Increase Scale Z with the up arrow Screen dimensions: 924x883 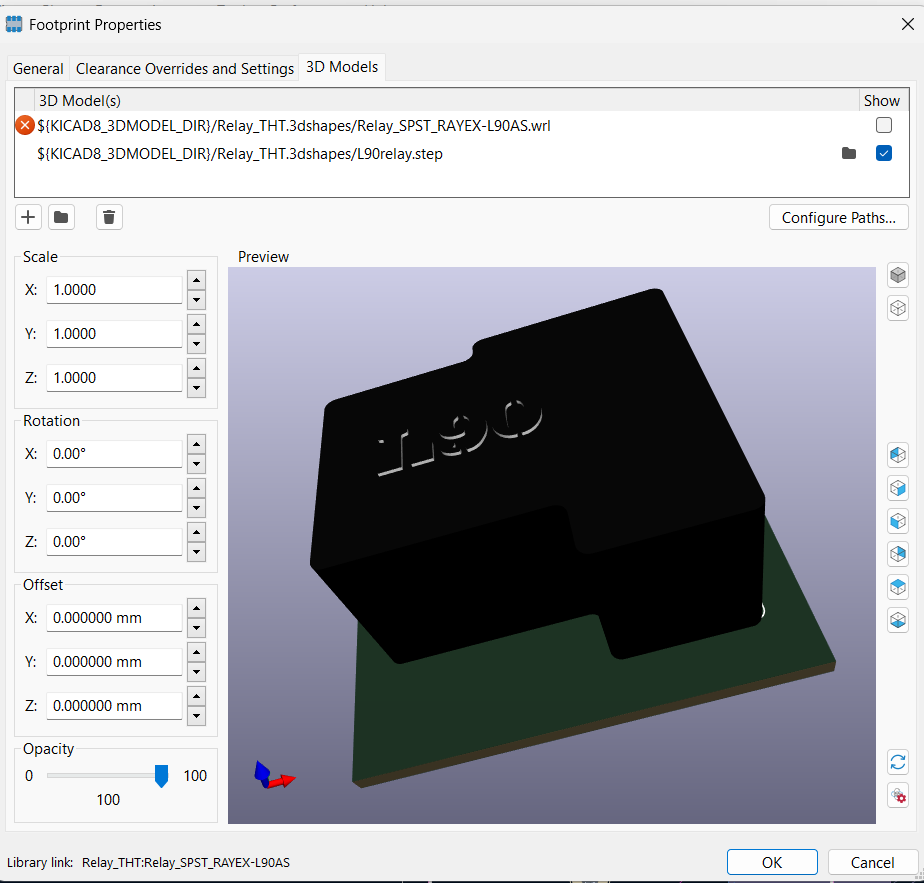[x=196, y=368]
